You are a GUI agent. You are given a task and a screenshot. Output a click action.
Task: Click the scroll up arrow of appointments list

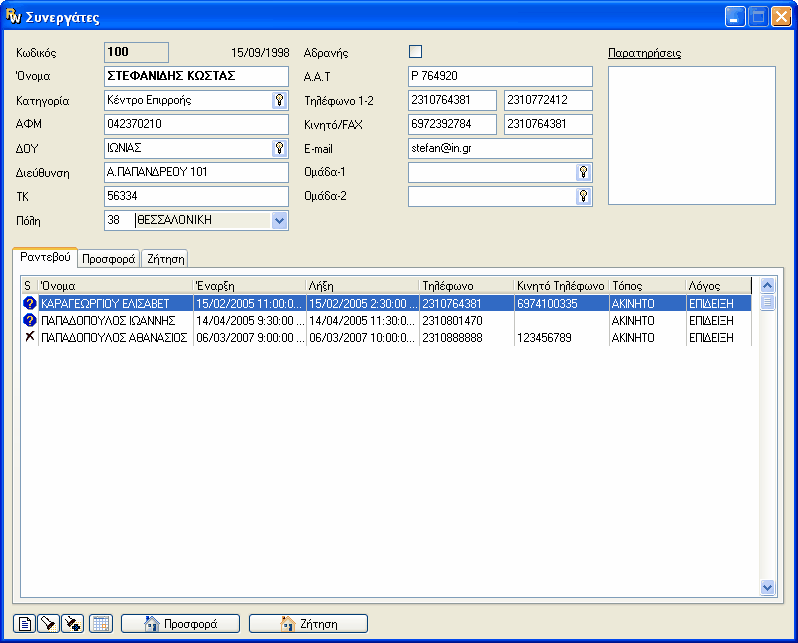click(x=767, y=285)
